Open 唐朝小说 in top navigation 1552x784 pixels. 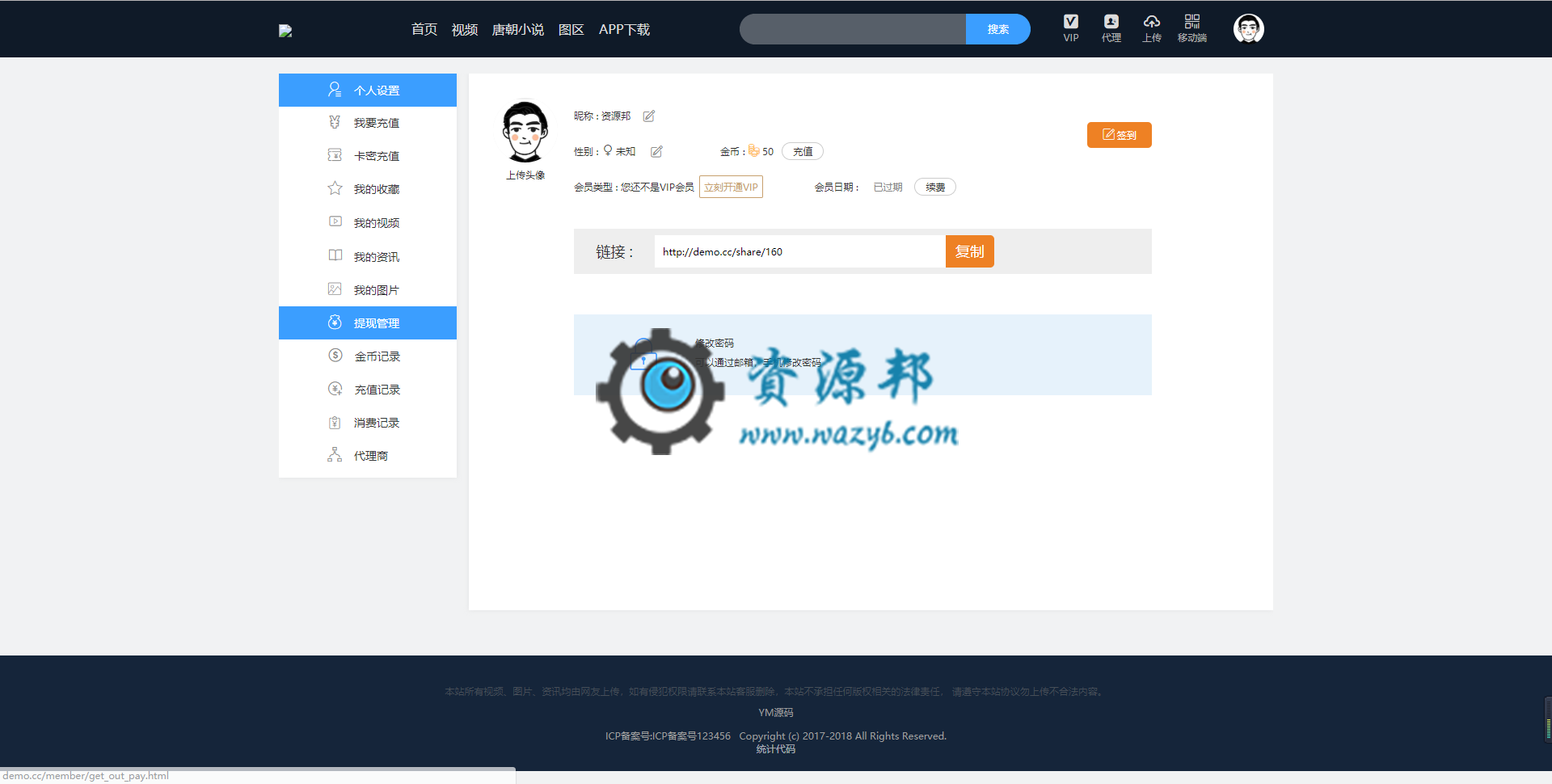518,30
